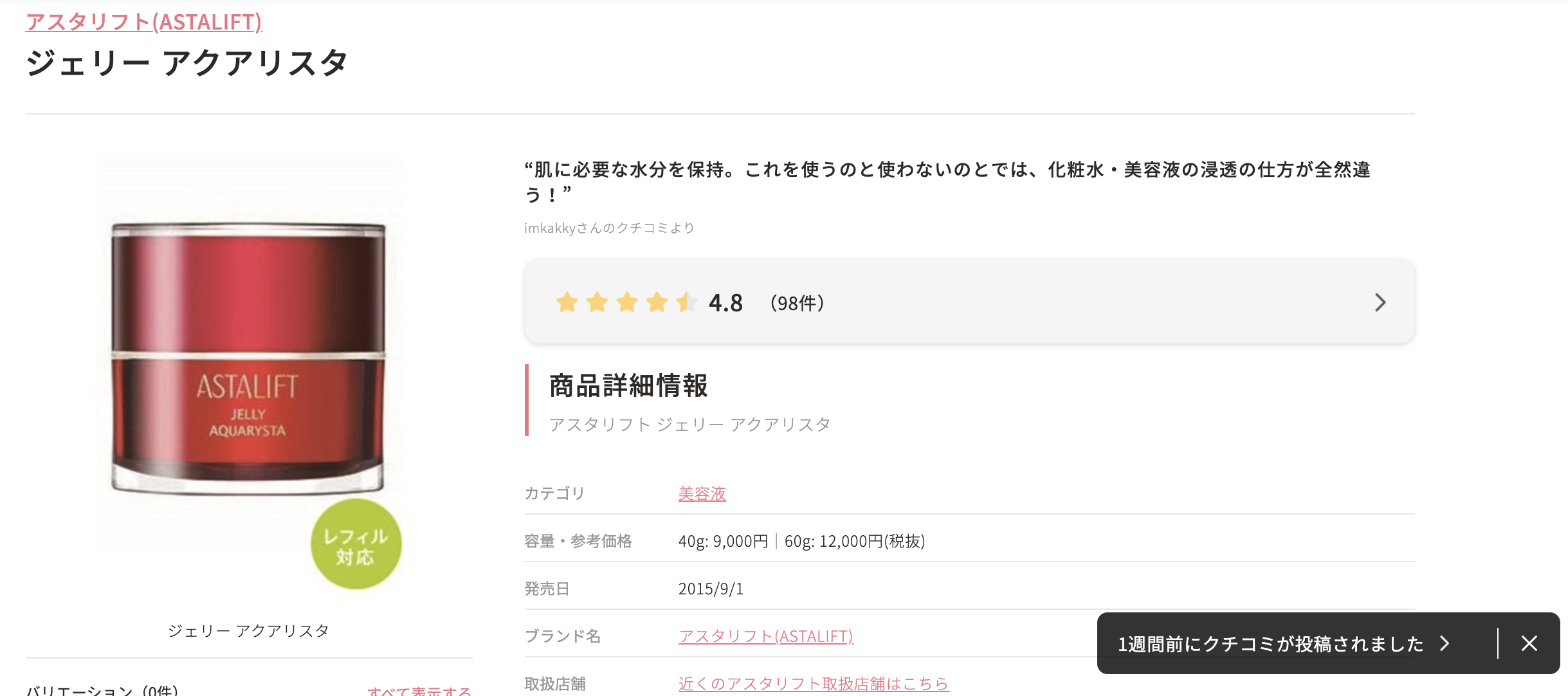Image resolution: width=1568 pixels, height=696 pixels.
Task: Click the quoted review headline text
Action: click(947, 170)
